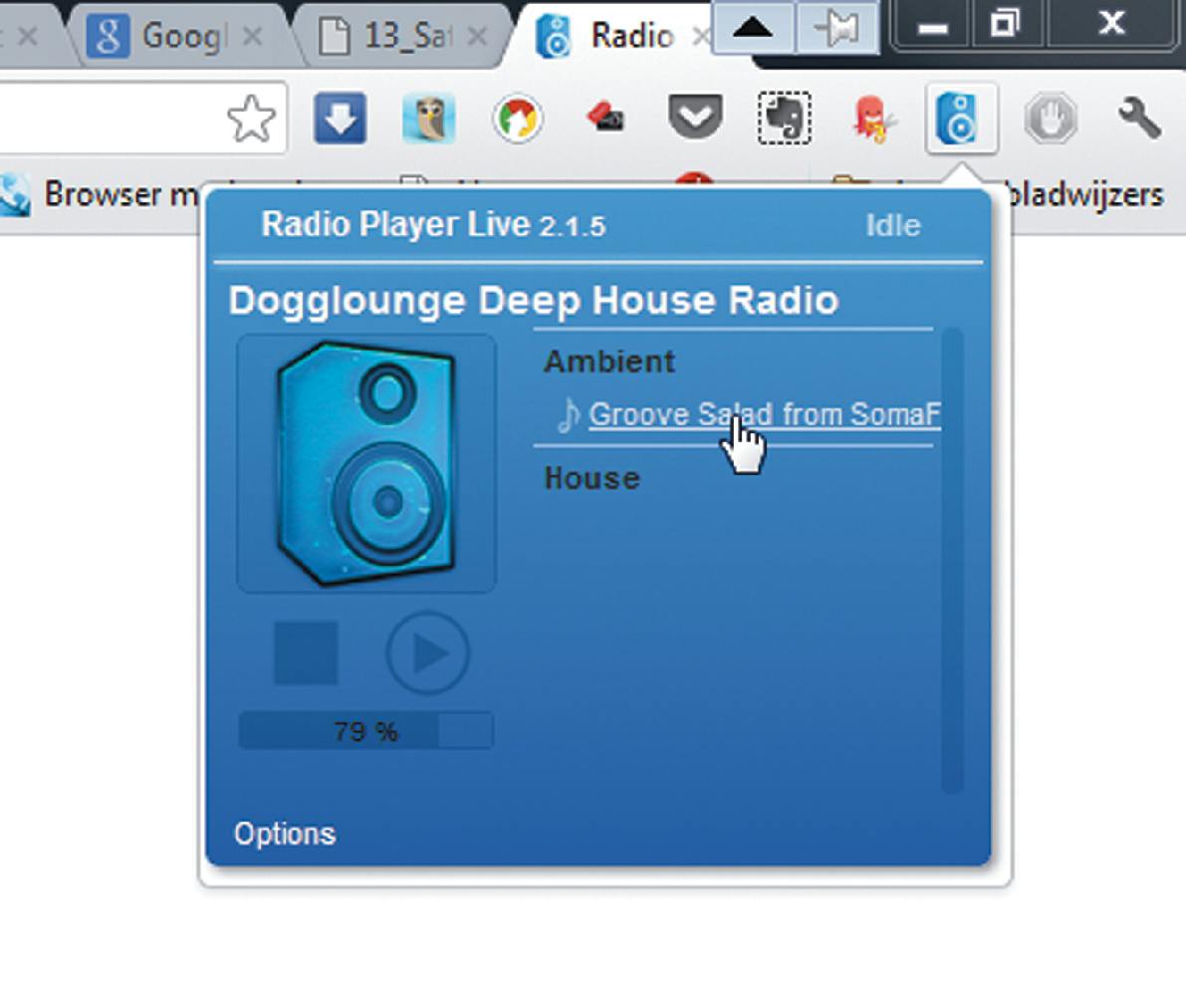Open the Evernote clipper elephant icon
The image size is (1186, 1008).
(785, 119)
